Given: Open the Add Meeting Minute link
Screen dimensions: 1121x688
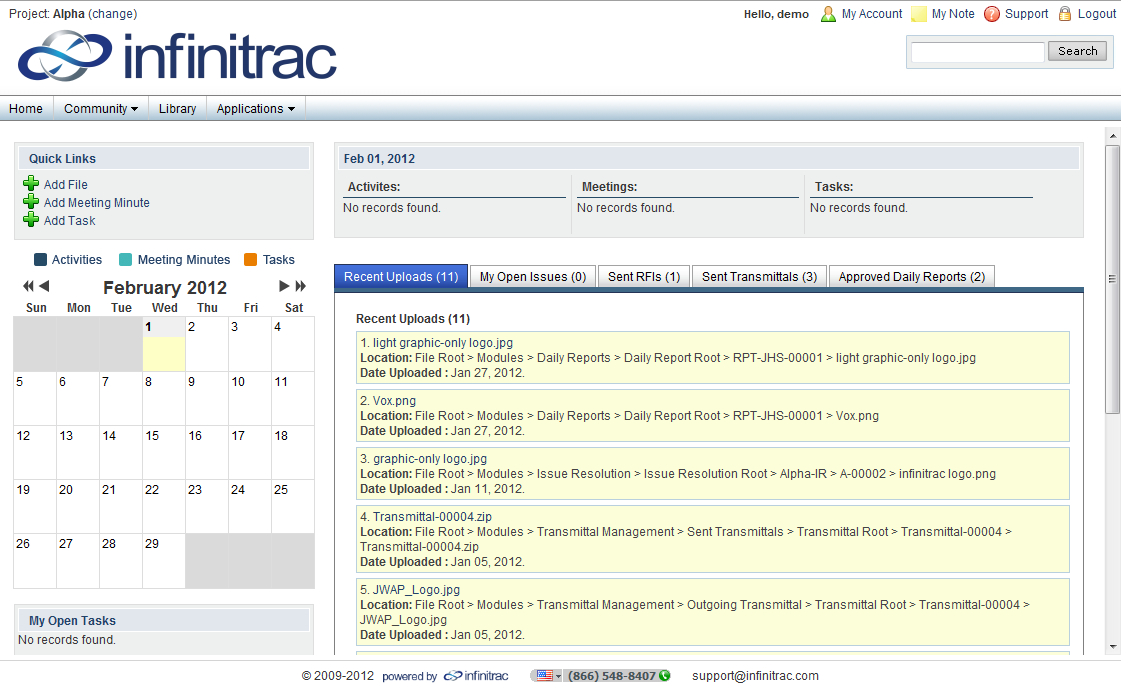Looking at the screenshot, I should (97, 202).
